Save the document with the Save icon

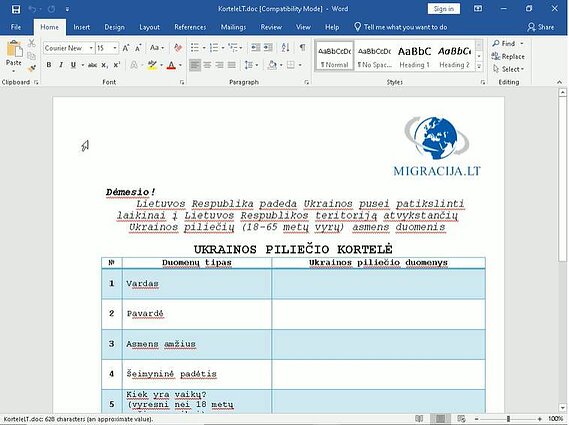pos(16,9)
